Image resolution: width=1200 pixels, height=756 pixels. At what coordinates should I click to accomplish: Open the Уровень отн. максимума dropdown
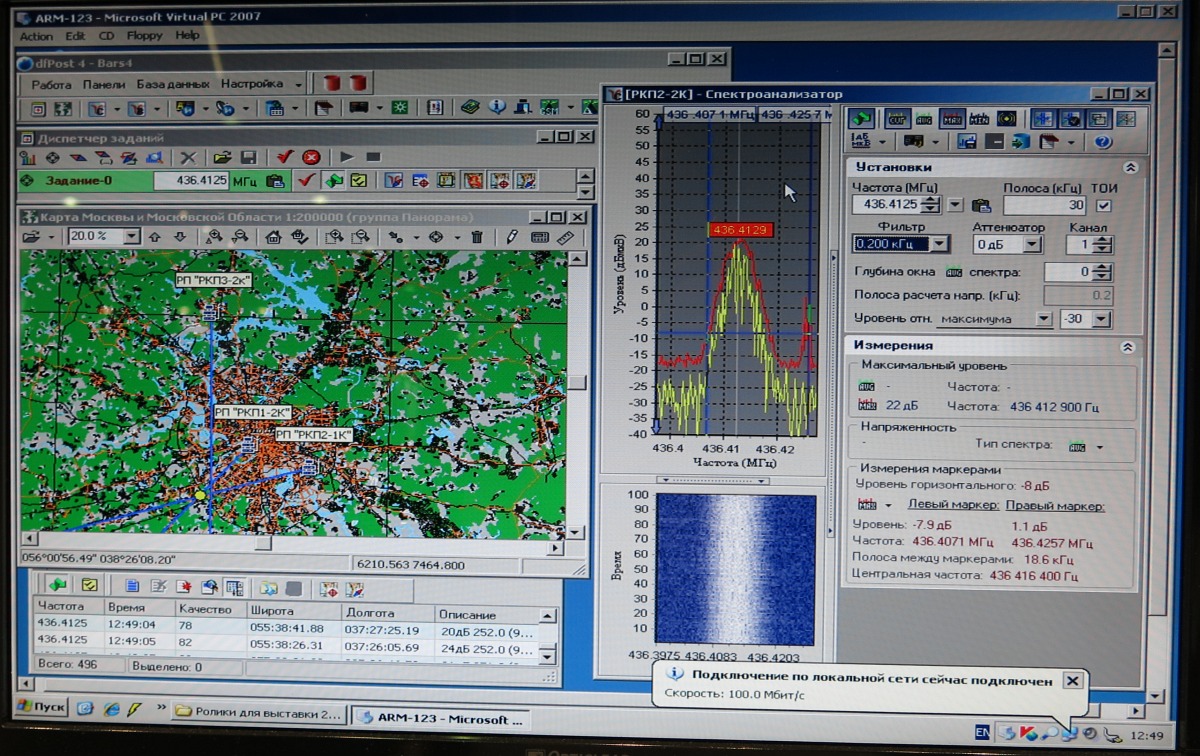(x=1043, y=319)
